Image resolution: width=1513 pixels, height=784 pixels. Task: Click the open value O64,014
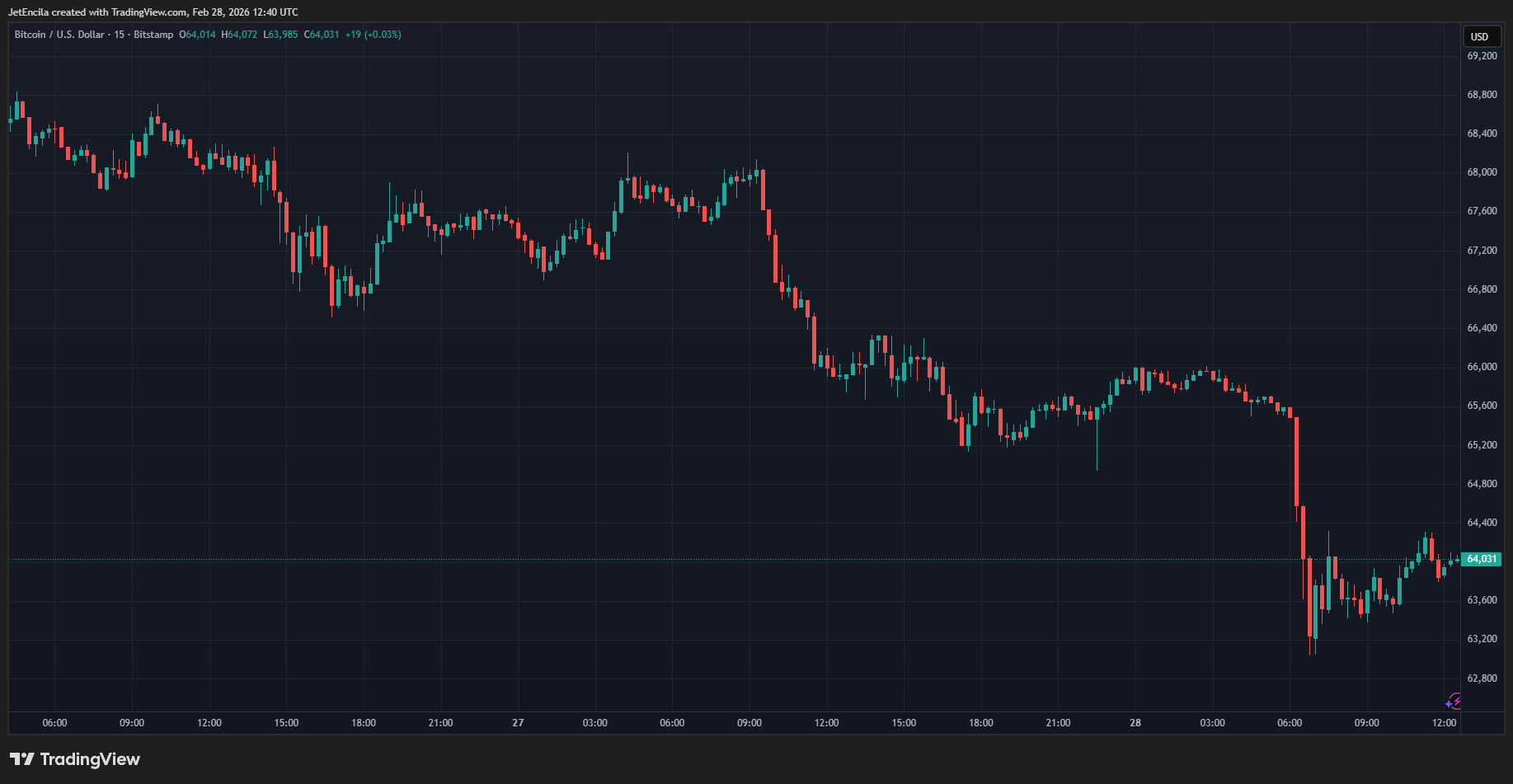[198, 35]
